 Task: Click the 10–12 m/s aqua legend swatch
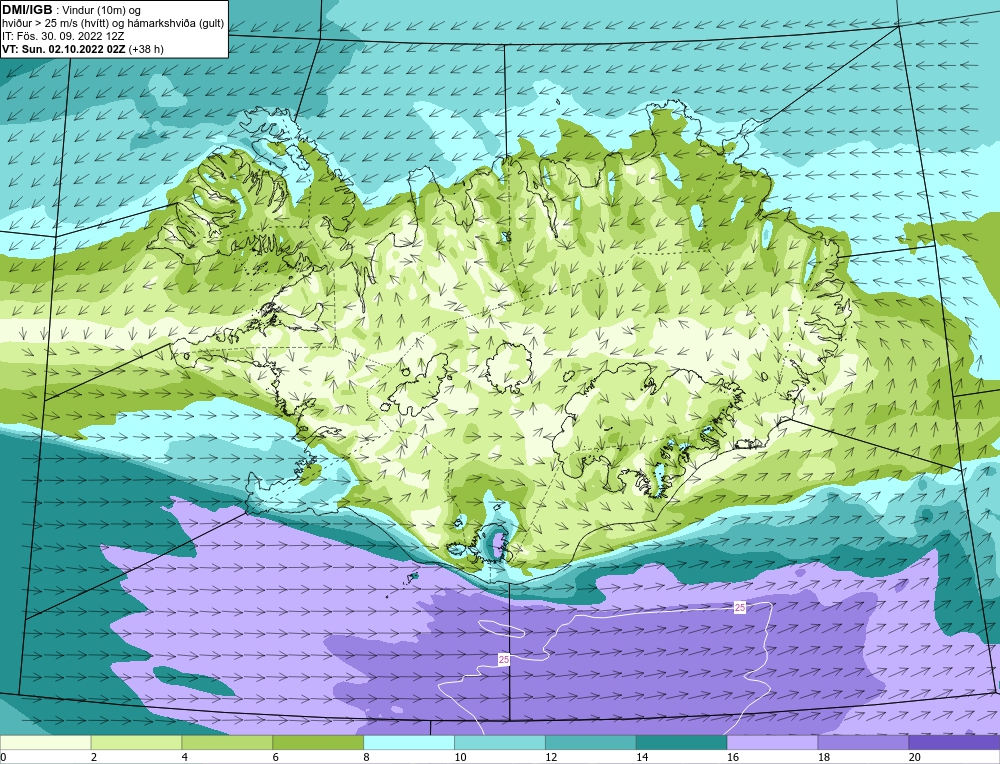click(x=499, y=742)
